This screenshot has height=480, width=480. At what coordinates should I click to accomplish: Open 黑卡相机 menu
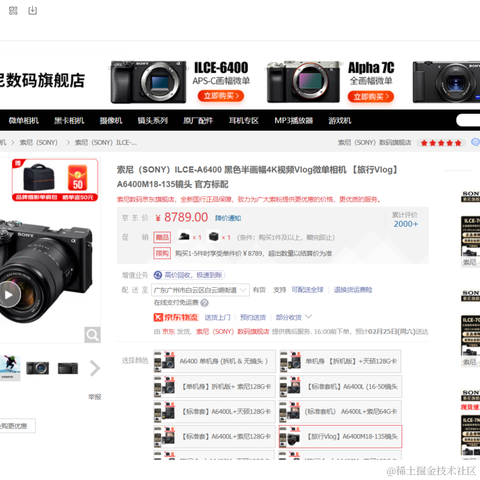pos(69,121)
